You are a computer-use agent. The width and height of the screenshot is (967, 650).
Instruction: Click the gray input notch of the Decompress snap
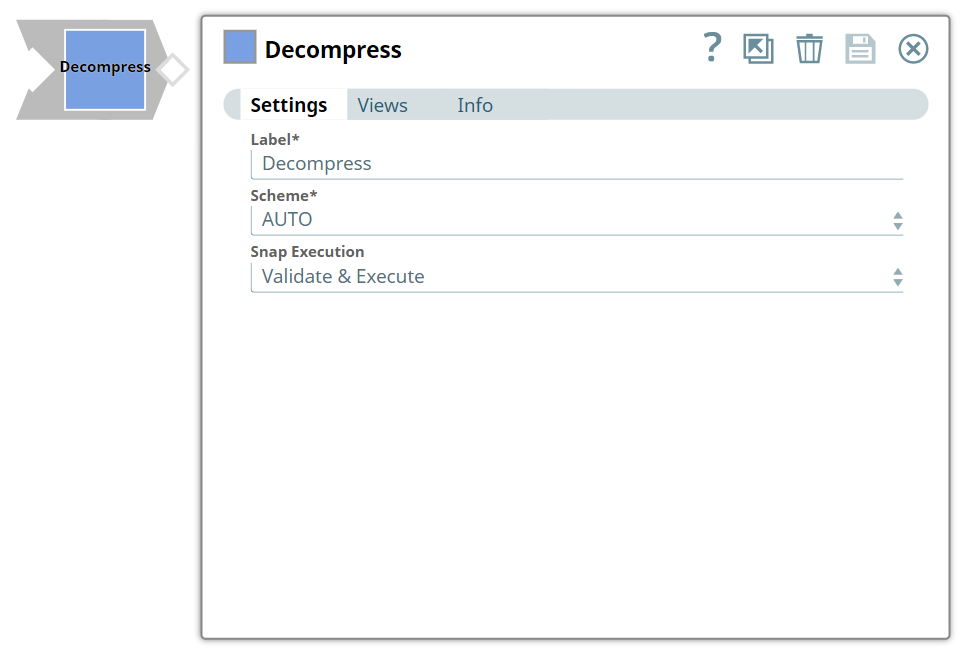click(38, 70)
